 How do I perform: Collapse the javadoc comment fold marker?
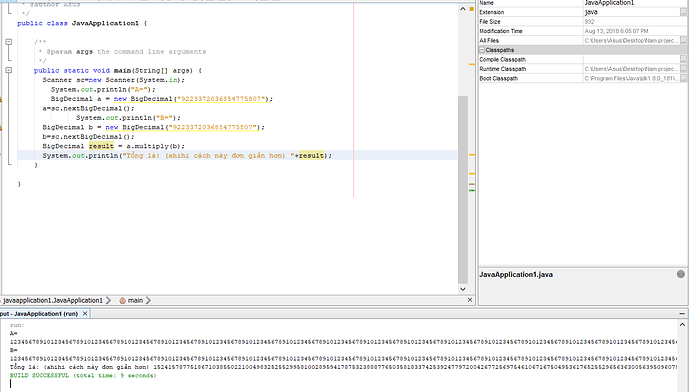[8, 42]
